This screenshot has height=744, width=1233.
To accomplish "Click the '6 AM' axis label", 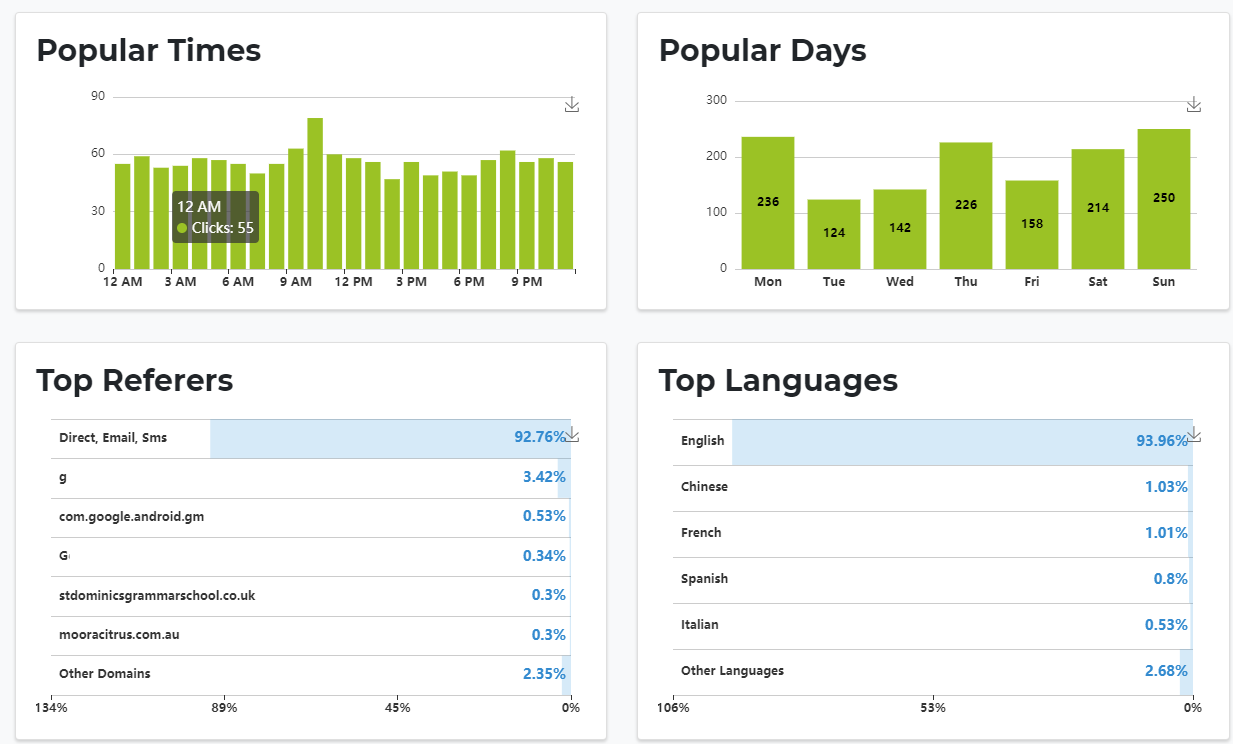I will (238, 282).
